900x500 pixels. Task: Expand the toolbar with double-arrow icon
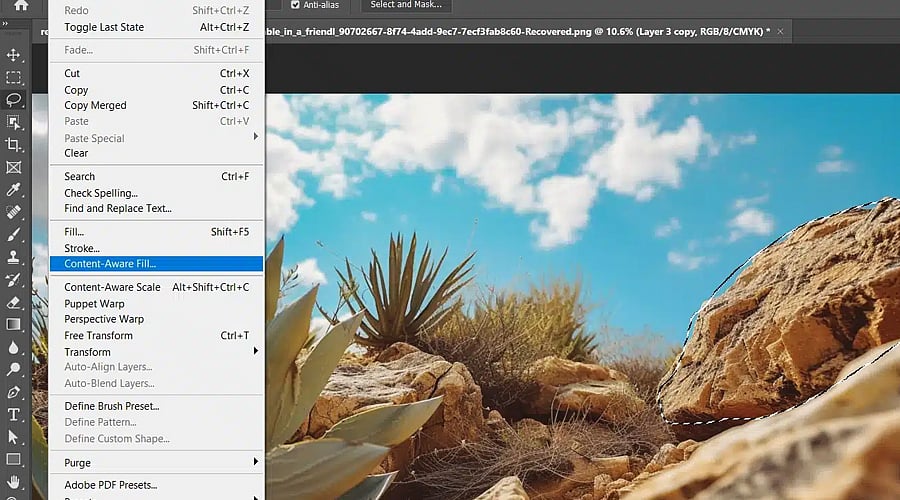[x=5, y=24]
